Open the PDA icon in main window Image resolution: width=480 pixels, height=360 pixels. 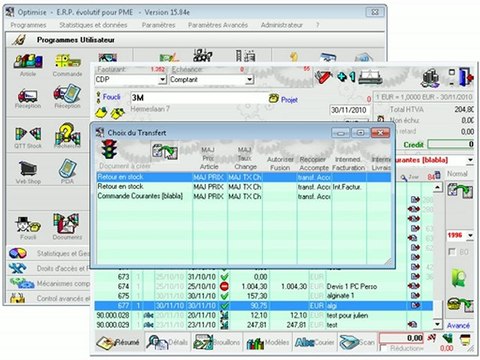coord(67,168)
